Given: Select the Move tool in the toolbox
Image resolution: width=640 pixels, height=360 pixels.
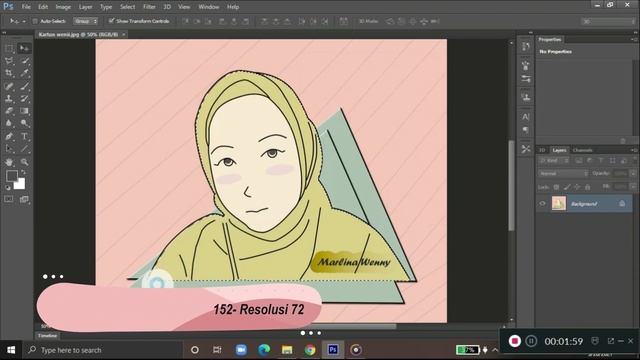Looking at the screenshot, I should [x=24, y=49].
